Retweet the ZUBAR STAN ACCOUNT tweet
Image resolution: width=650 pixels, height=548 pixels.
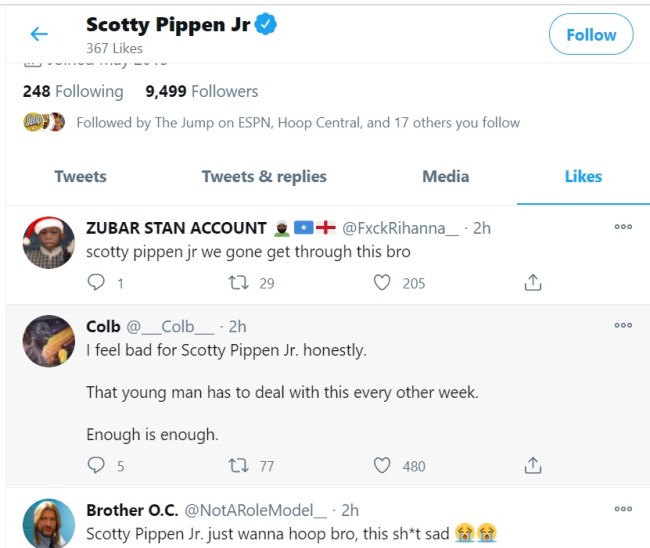239,283
